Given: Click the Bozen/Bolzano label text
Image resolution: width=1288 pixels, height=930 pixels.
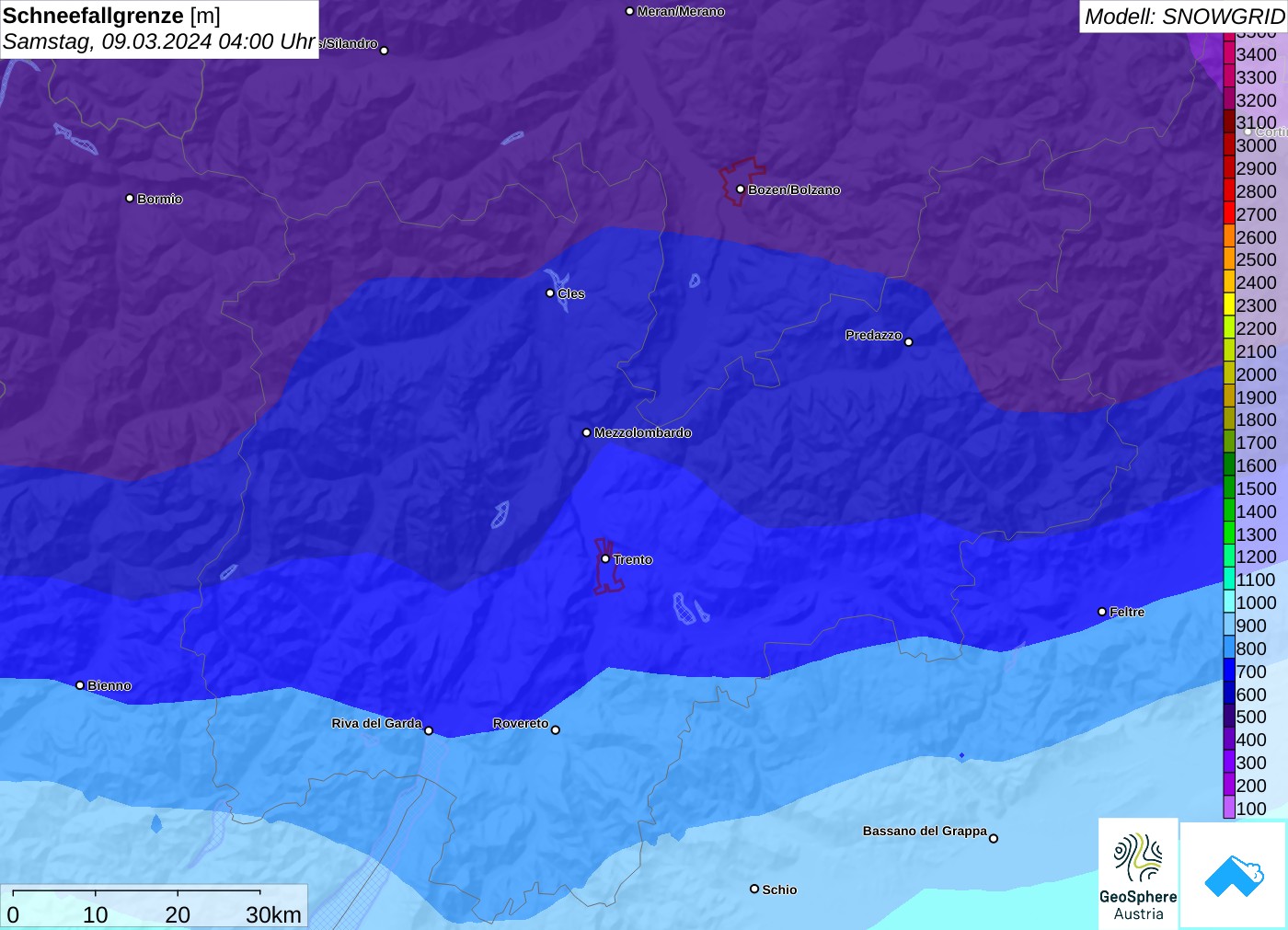Looking at the screenshot, I should click(x=794, y=189).
